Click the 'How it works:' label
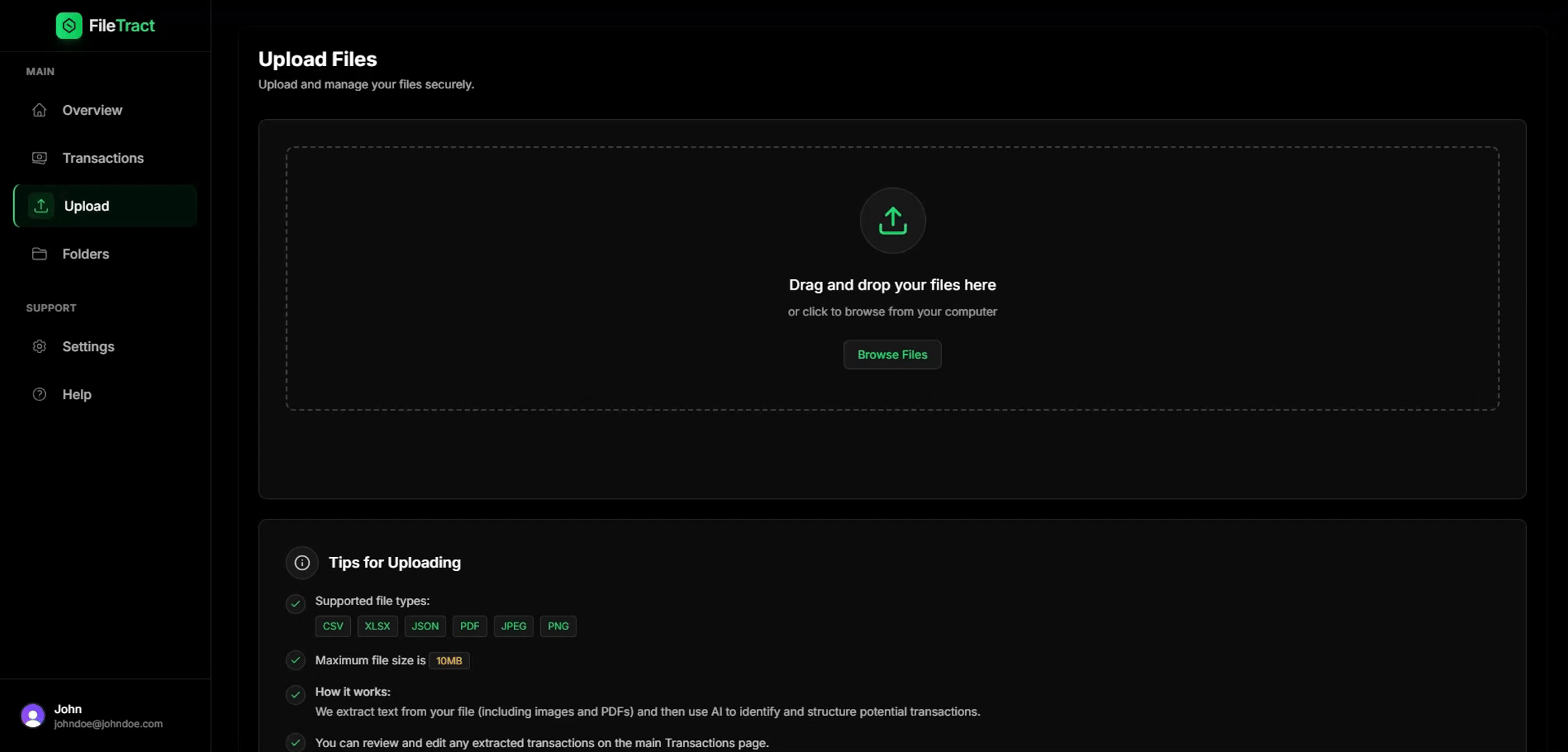1568x752 pixels. 353,692
